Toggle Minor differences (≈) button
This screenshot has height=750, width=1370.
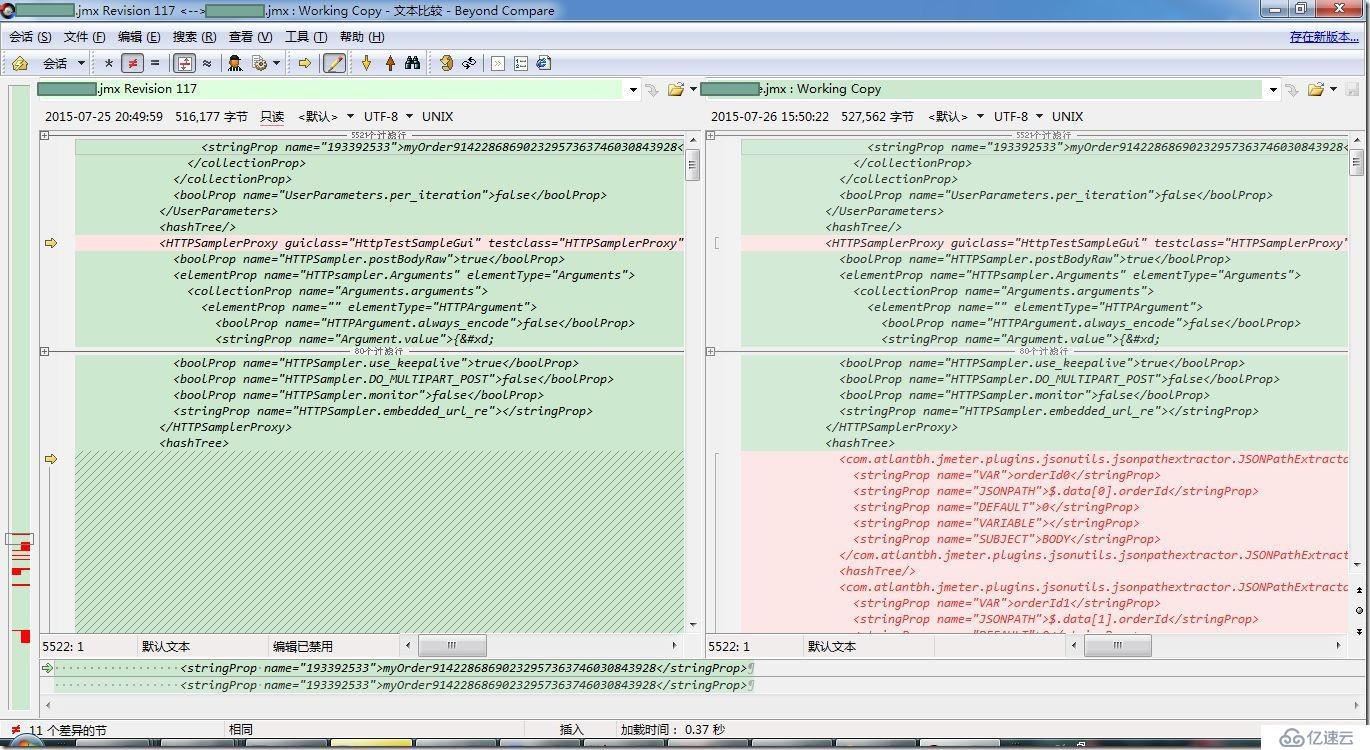(207, 63)
